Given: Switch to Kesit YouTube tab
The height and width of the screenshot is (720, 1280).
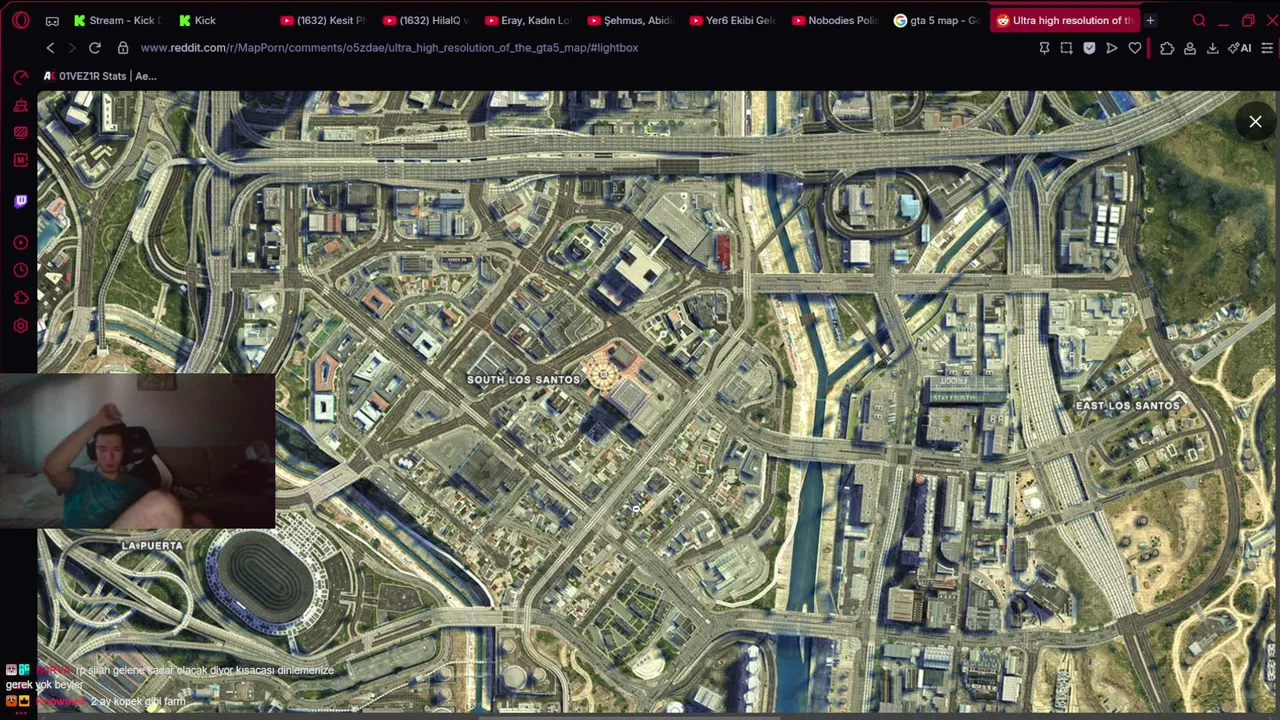Looking at the screenshot, I should (x=323, y=20).
